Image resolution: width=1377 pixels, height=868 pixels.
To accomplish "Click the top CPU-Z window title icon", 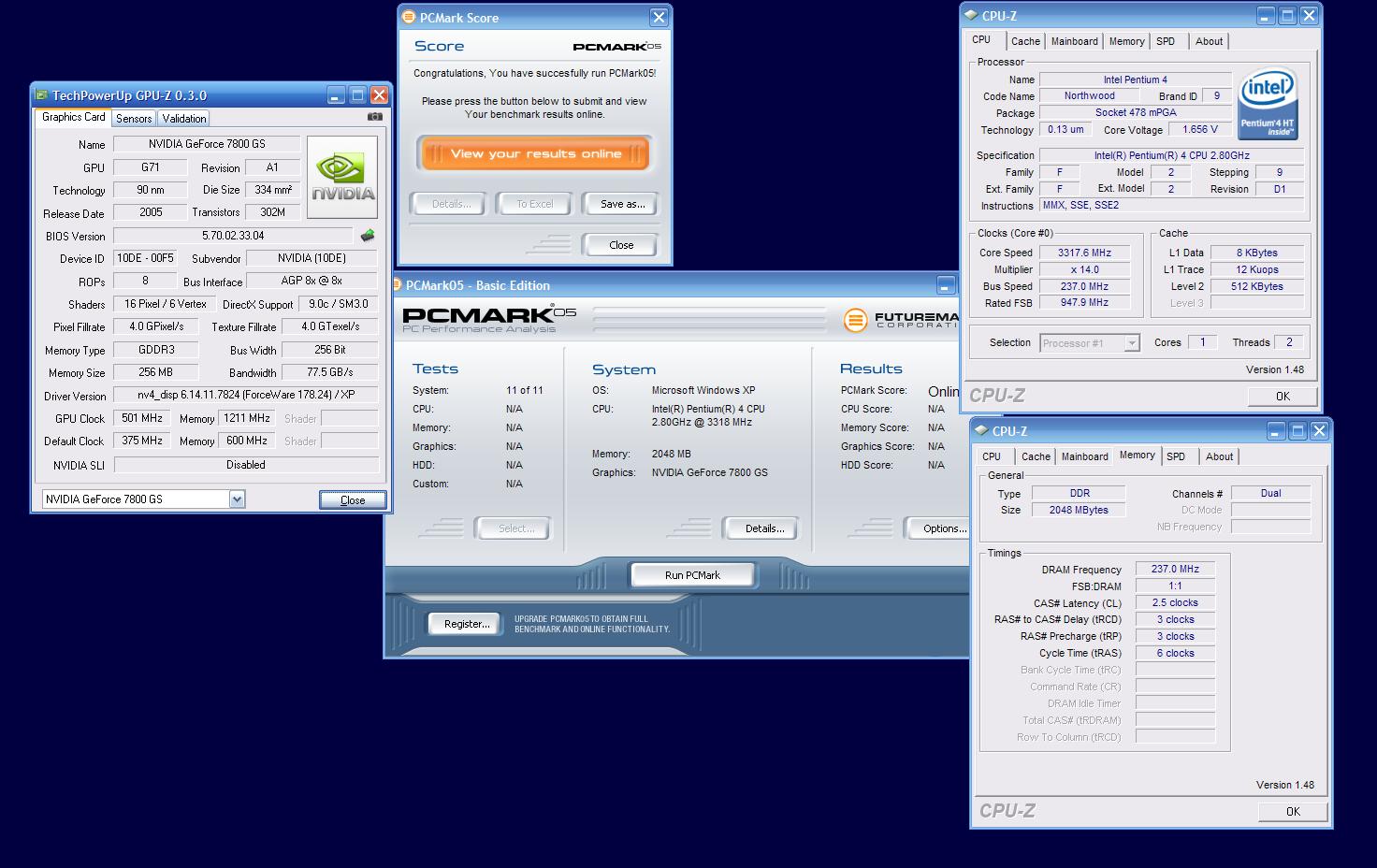I will click(x=971, y=15).
